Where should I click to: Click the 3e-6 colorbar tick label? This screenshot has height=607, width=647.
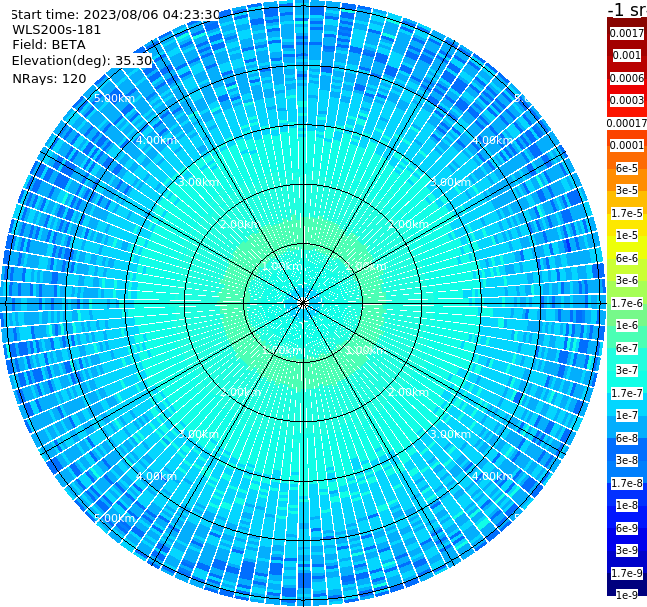click(627, 280)
